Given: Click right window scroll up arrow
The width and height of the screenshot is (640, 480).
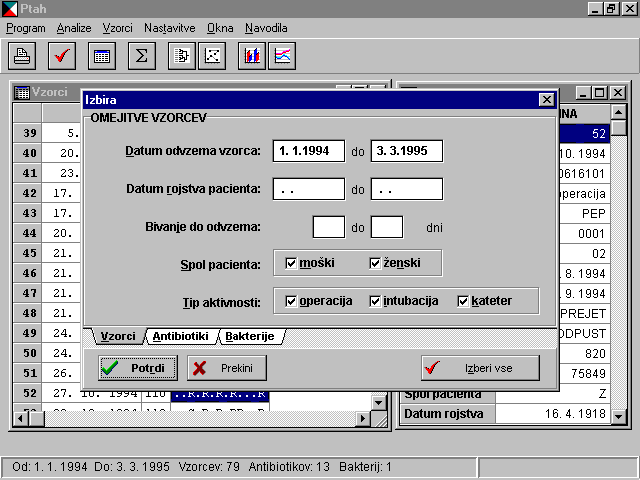Looking at the screenshot, I should 619,112.
